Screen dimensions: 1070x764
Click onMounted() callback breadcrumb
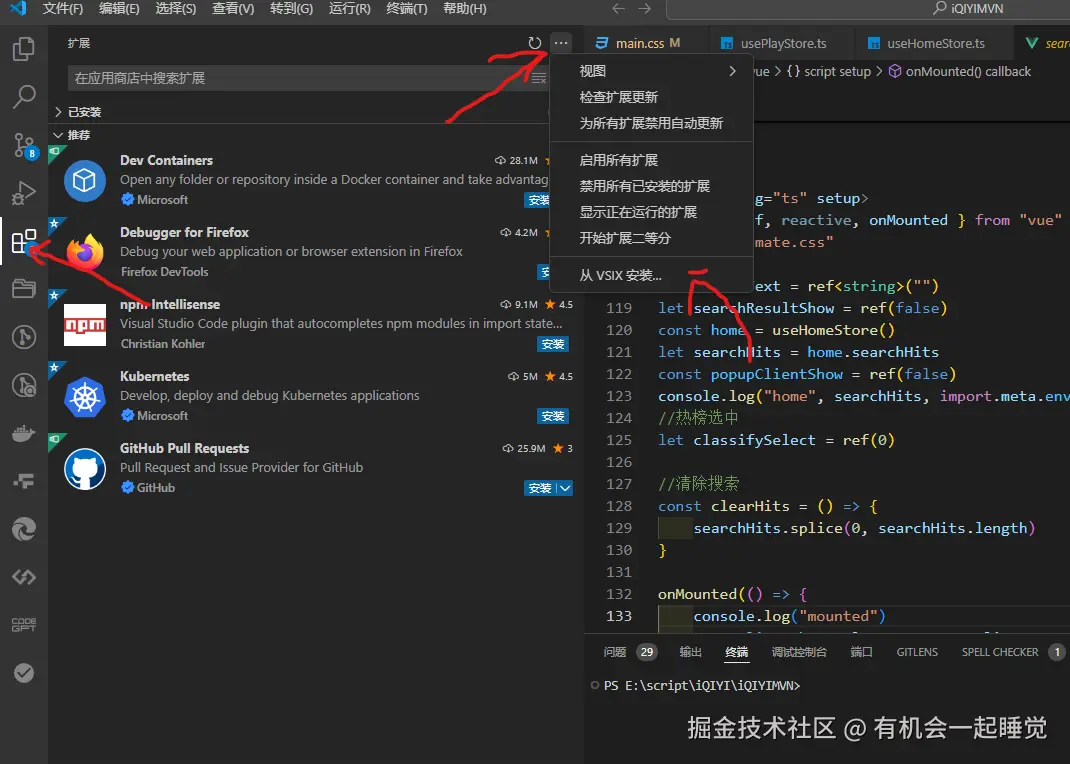tap(959, 72)
